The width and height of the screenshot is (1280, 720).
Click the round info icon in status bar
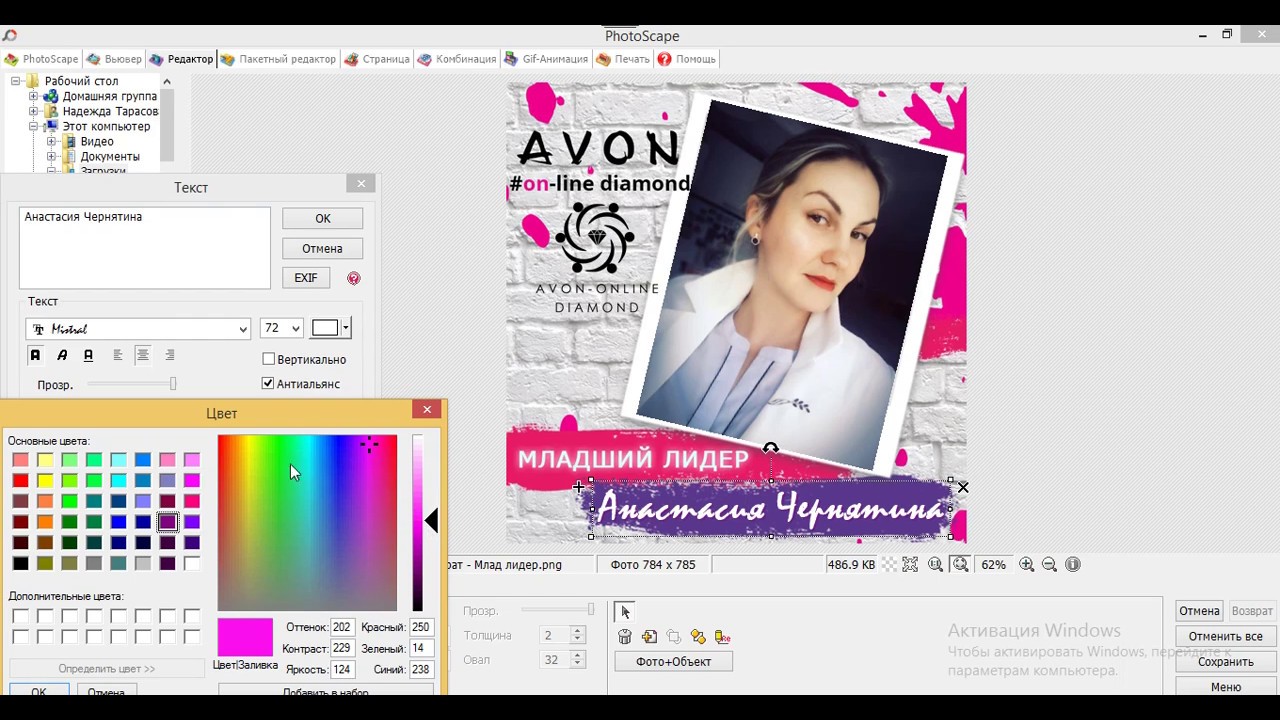coord(1073,564)
